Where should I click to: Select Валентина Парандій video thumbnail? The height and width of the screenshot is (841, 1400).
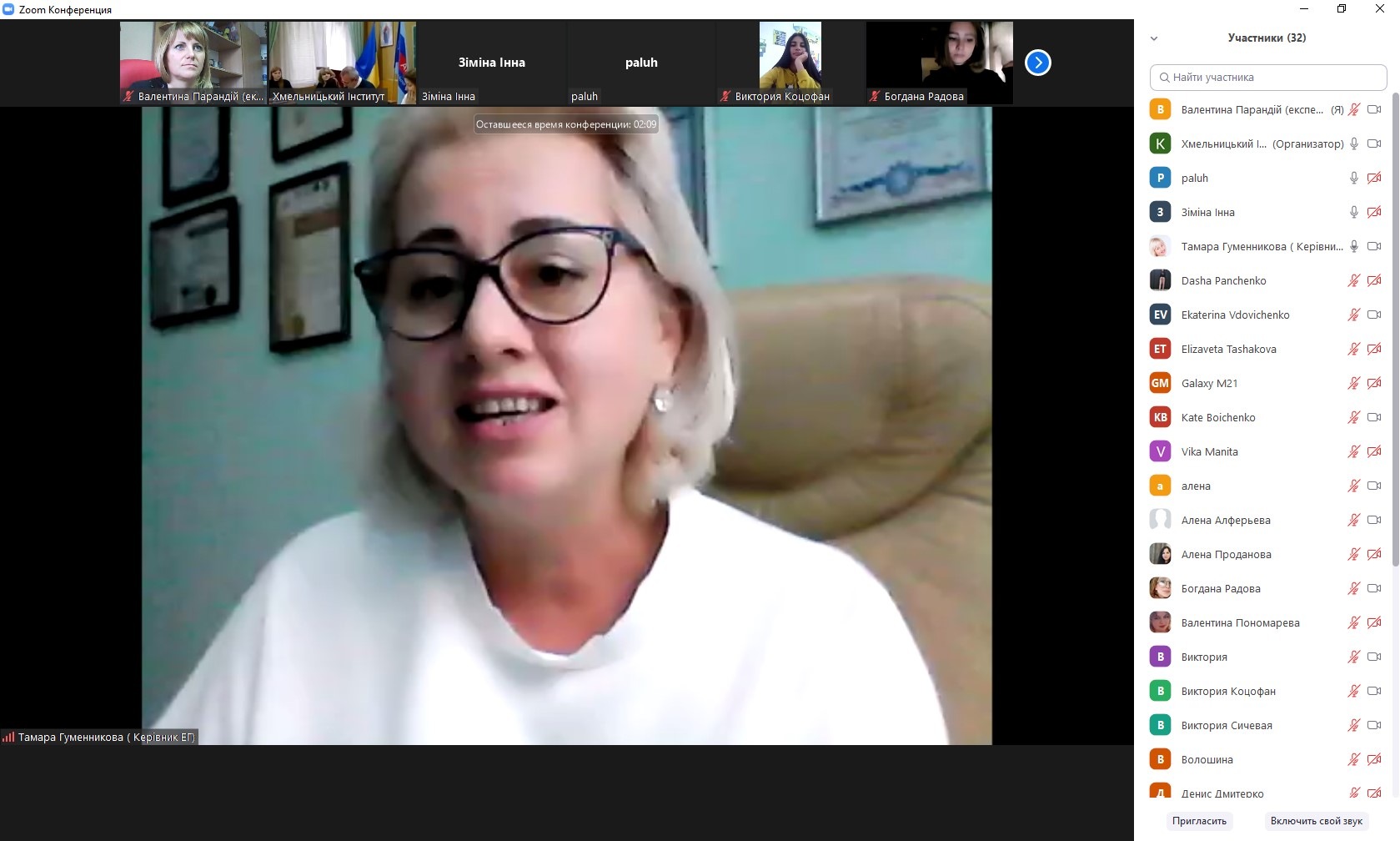(193, 63)
